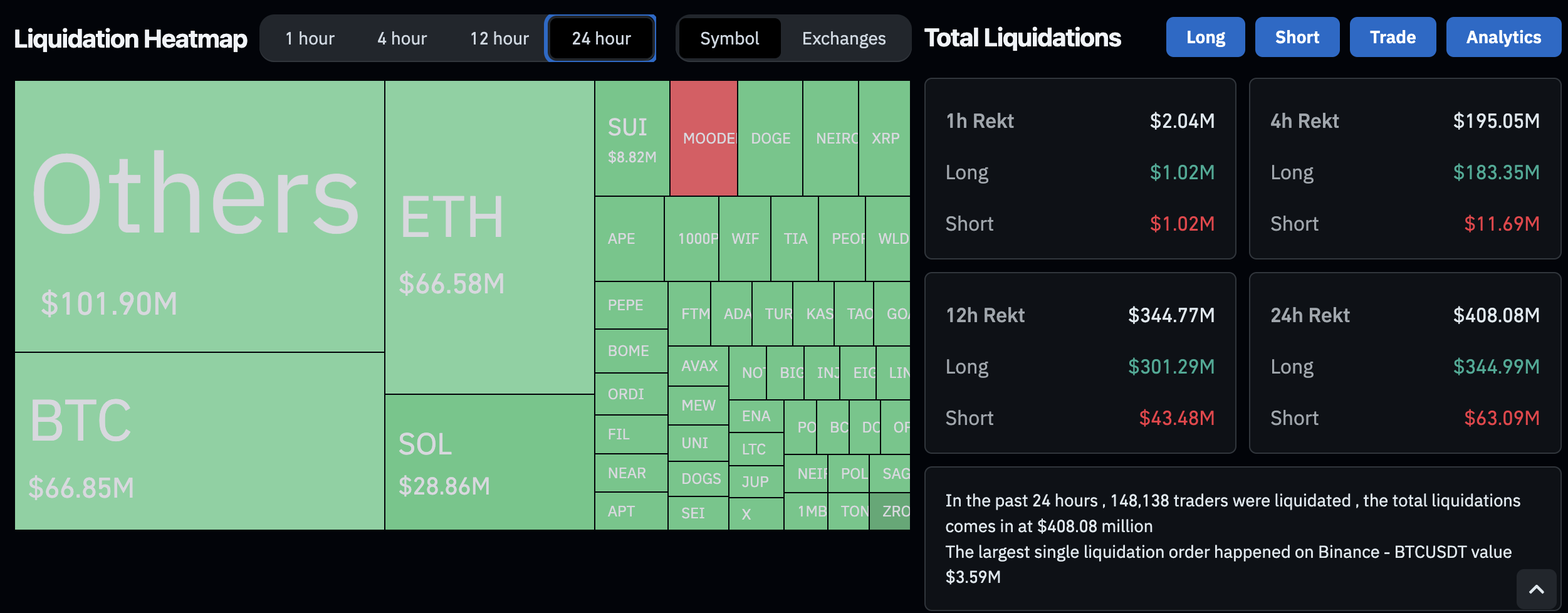Select the 1 hour timeframe
1568x613 pixels.
pos(310,39)
